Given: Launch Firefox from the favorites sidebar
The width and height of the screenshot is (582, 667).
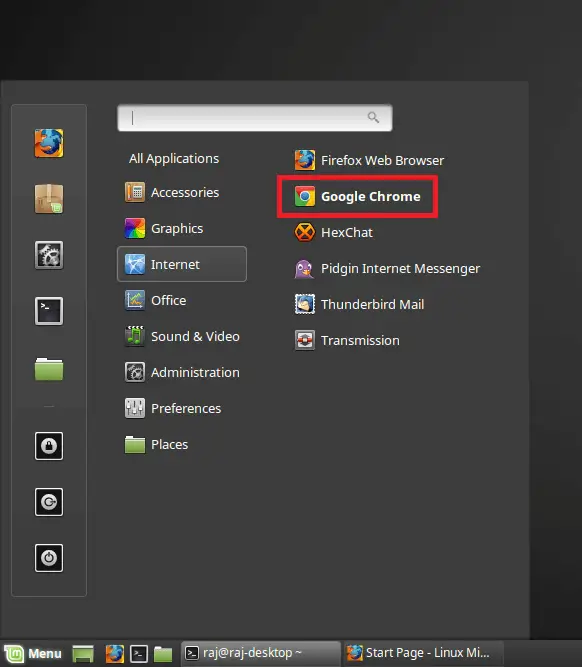Looking at the screenshot, I should (x=49, y=143).
